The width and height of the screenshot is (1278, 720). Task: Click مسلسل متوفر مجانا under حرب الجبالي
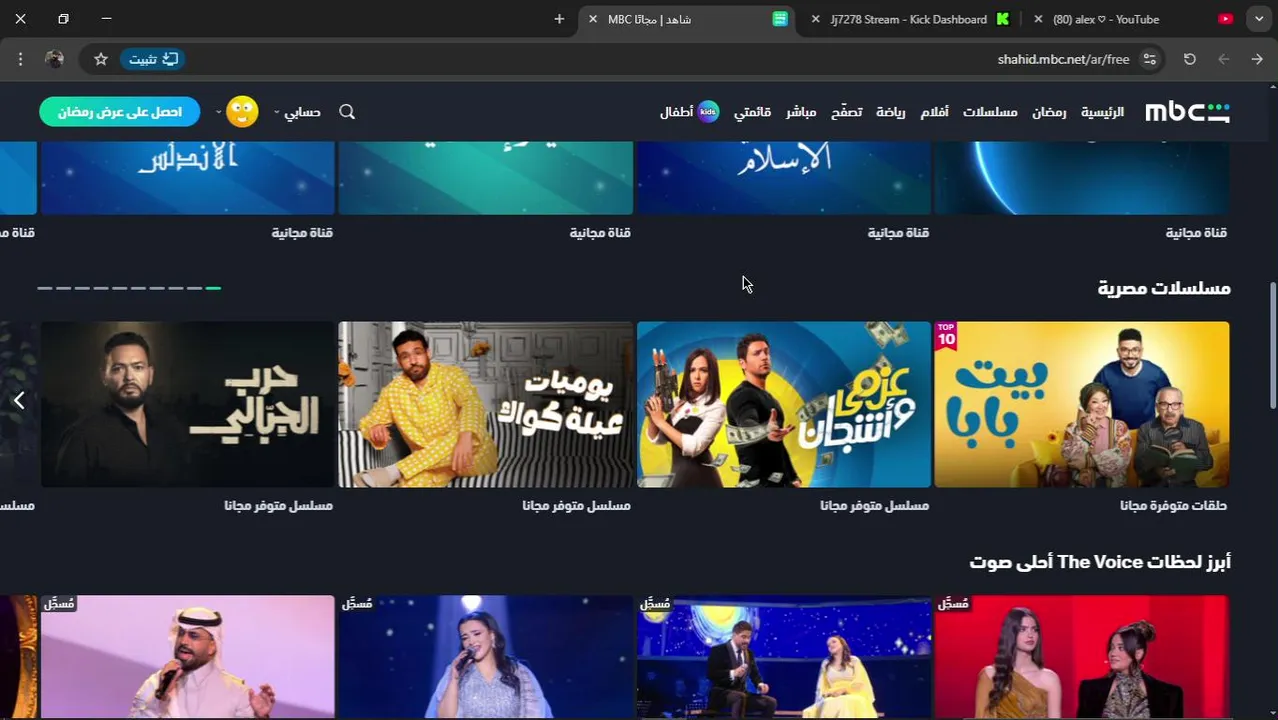(278, 506)
